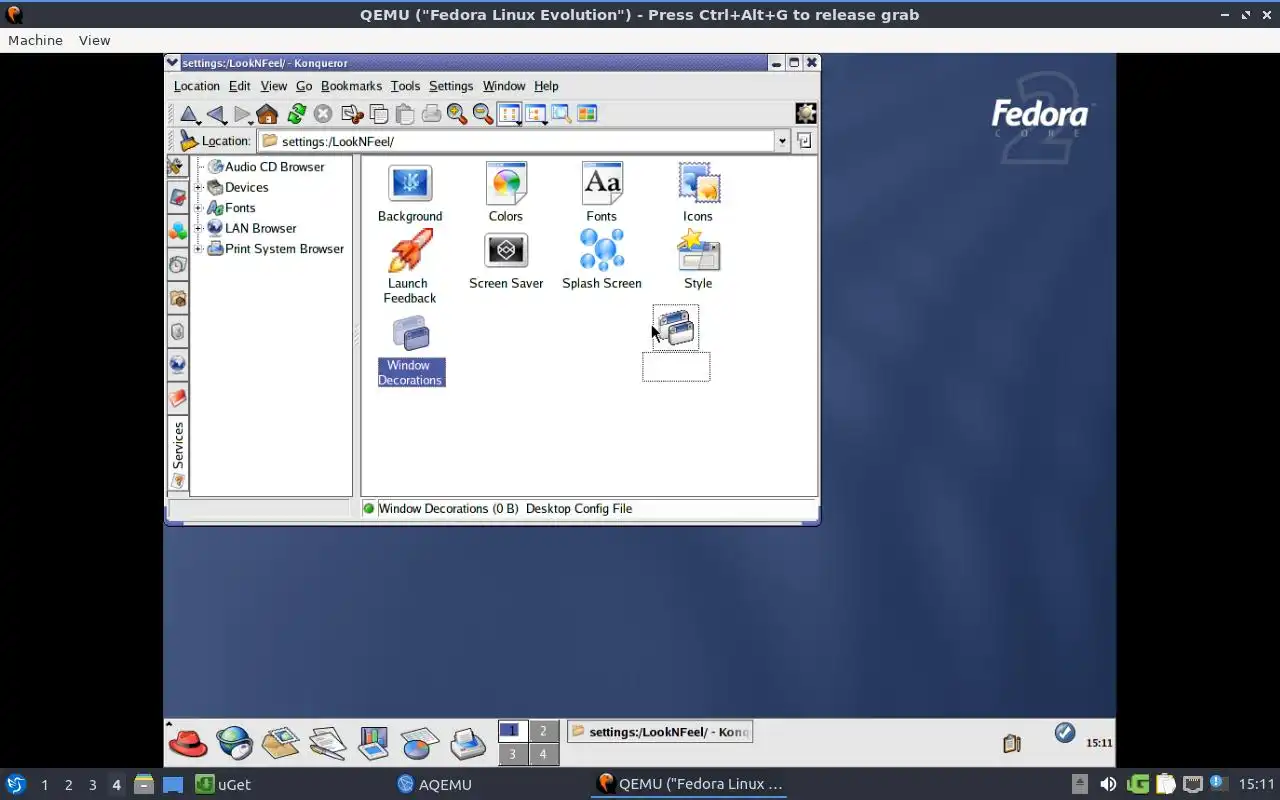Screen dimensions: 1280x800
Task: Click the Zoom In magnifier icon
Action: 457,114
